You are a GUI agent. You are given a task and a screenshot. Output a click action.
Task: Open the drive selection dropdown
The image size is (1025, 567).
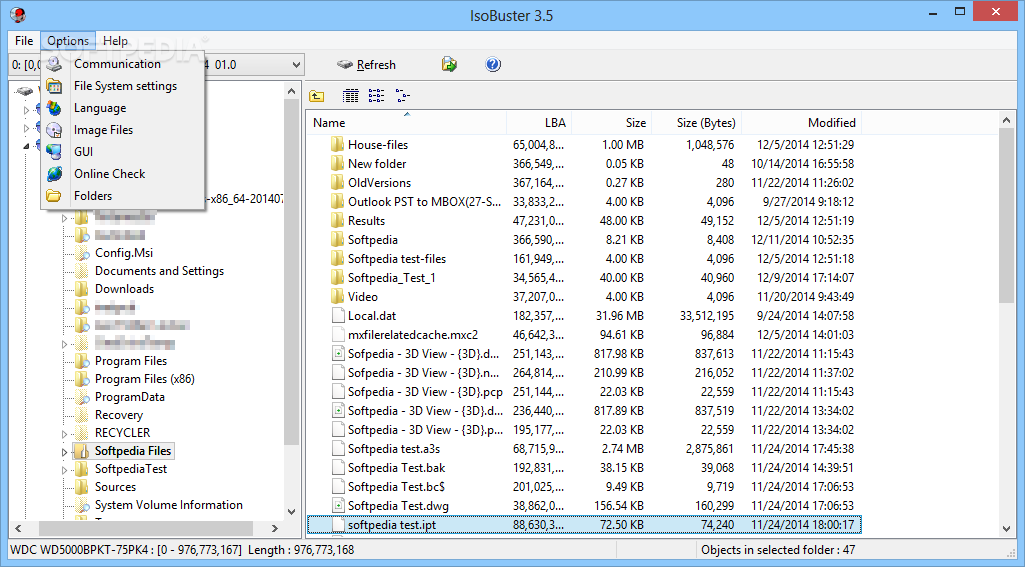296,65
